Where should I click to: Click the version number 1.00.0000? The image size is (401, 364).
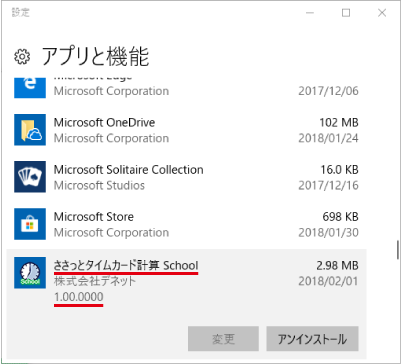pos(79,296)
